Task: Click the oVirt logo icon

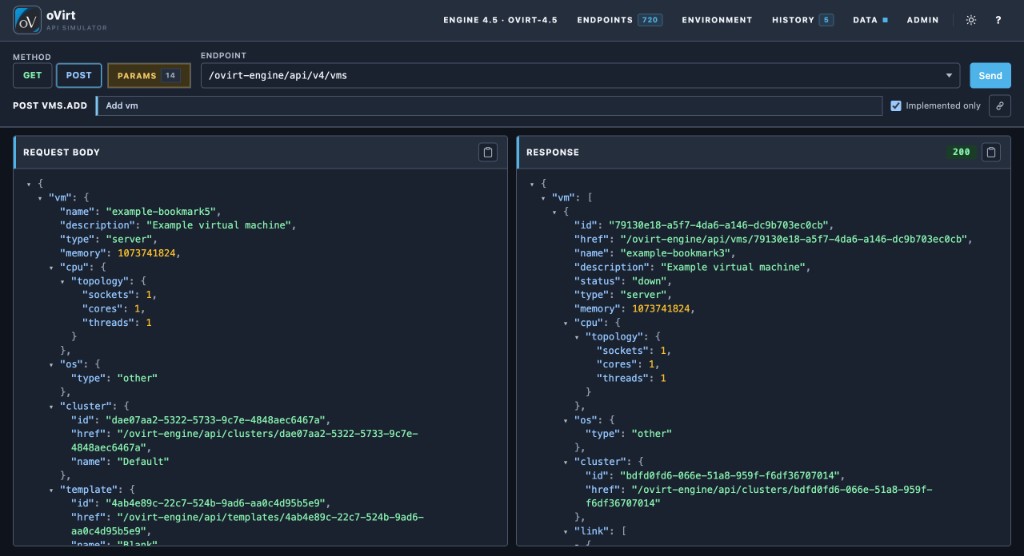Action: click(x=27, y=20)
